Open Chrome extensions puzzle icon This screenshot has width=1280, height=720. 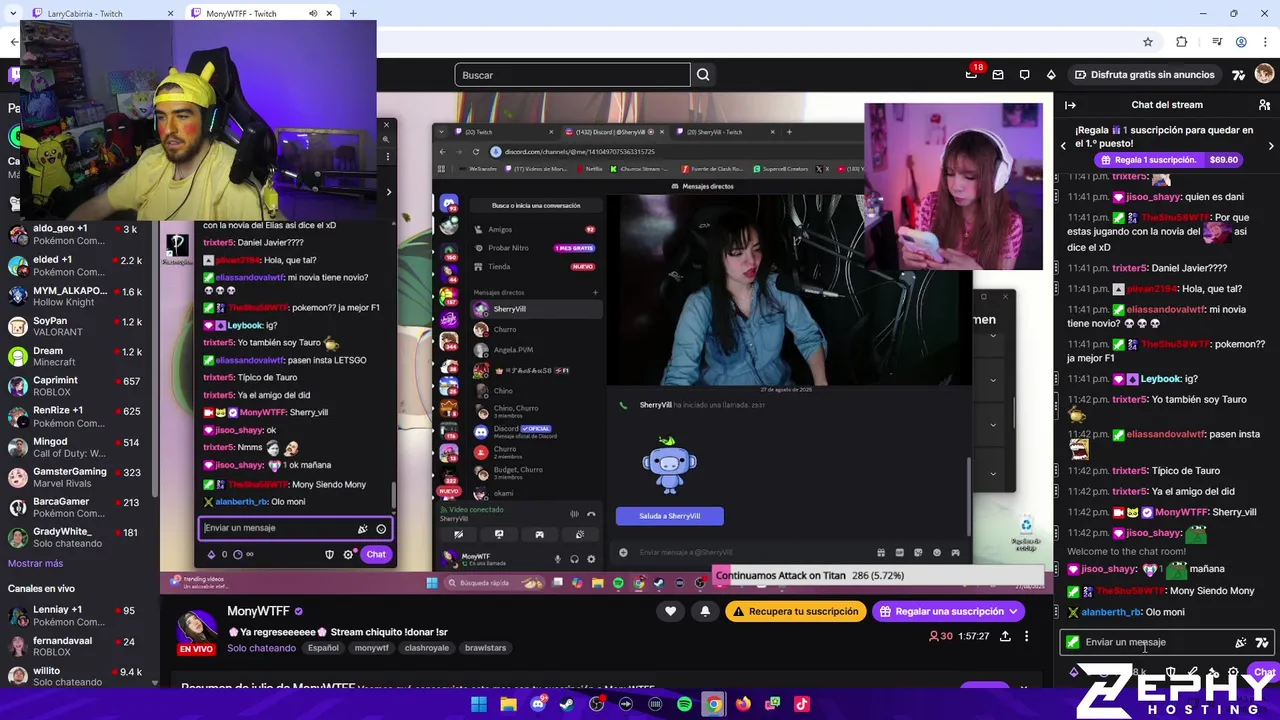(x=1182, y=42)
